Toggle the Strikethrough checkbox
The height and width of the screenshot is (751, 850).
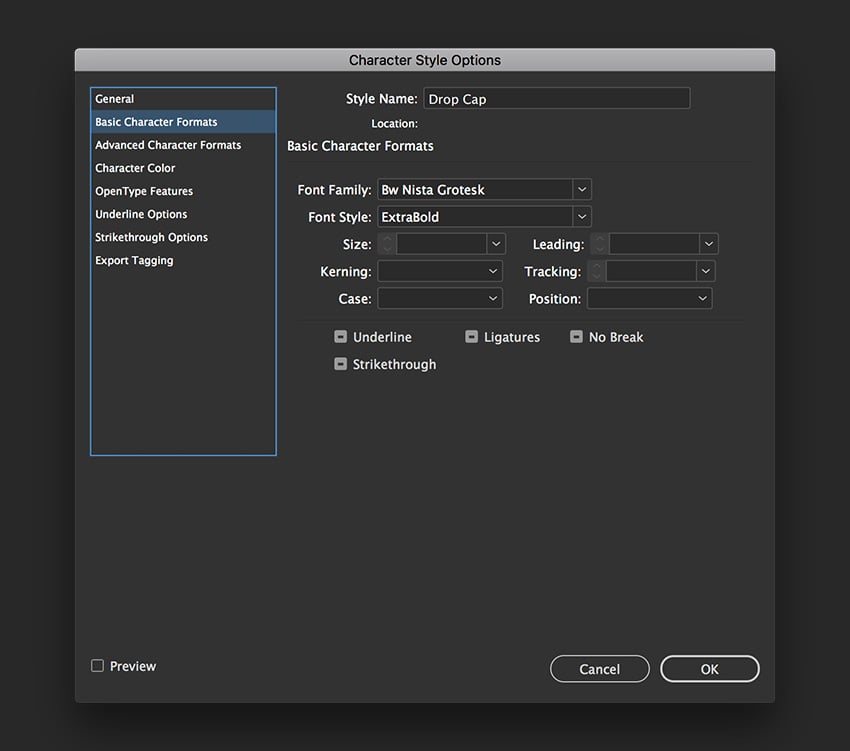click(x=340, y=364)
